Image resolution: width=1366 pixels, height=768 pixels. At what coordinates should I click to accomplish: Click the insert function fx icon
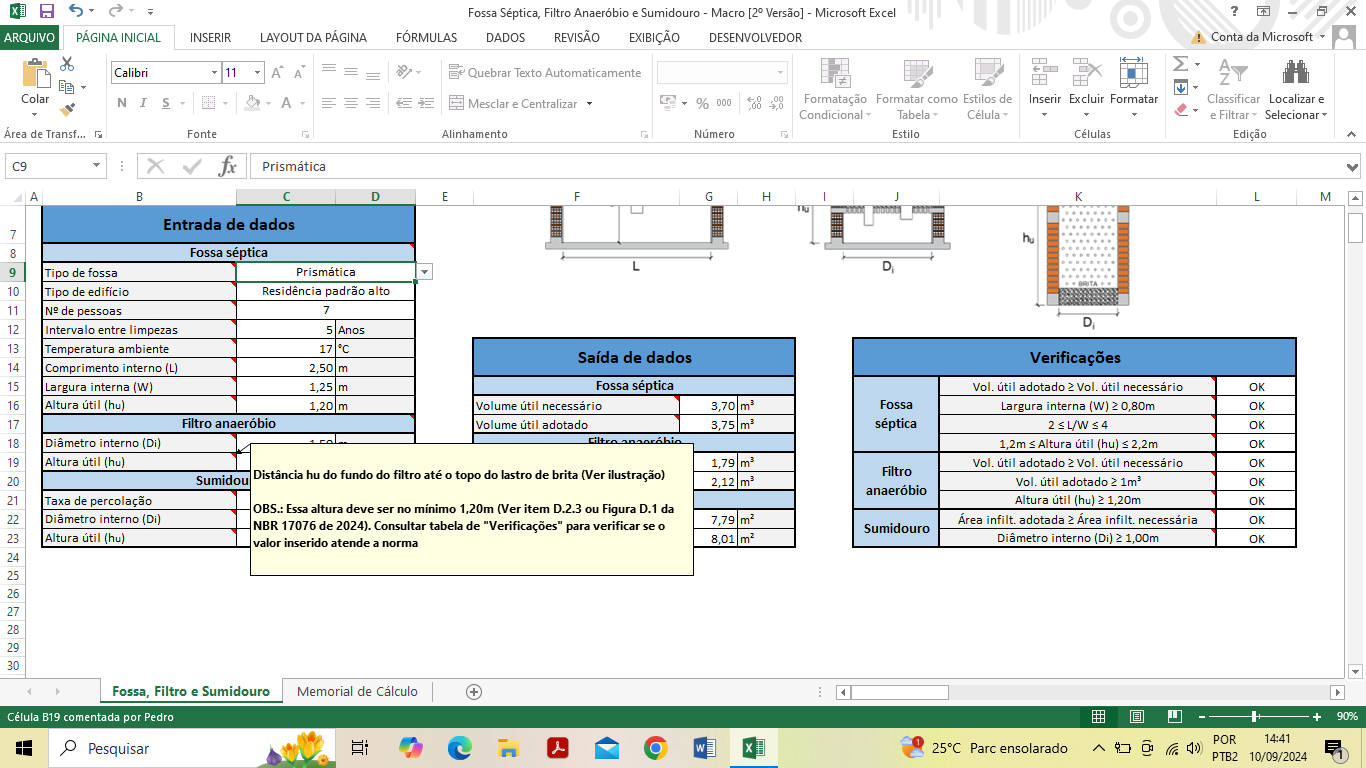click(x=228, y=166)
